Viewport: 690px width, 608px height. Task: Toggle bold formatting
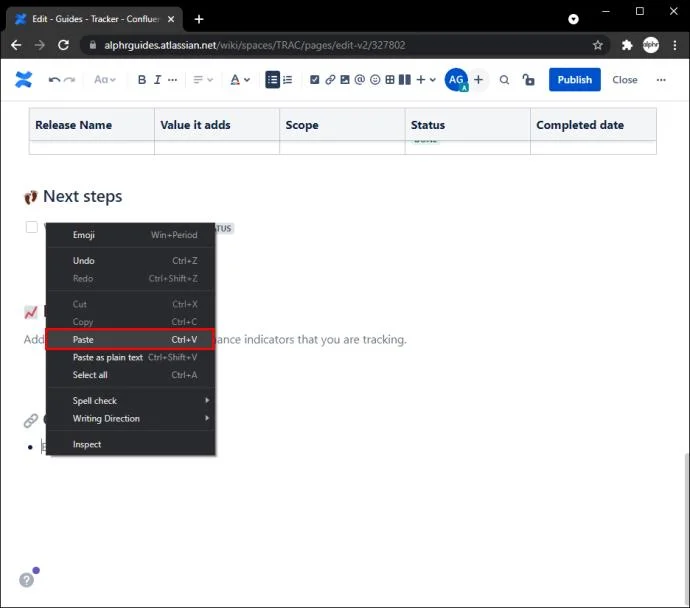[x=142, y=80]
